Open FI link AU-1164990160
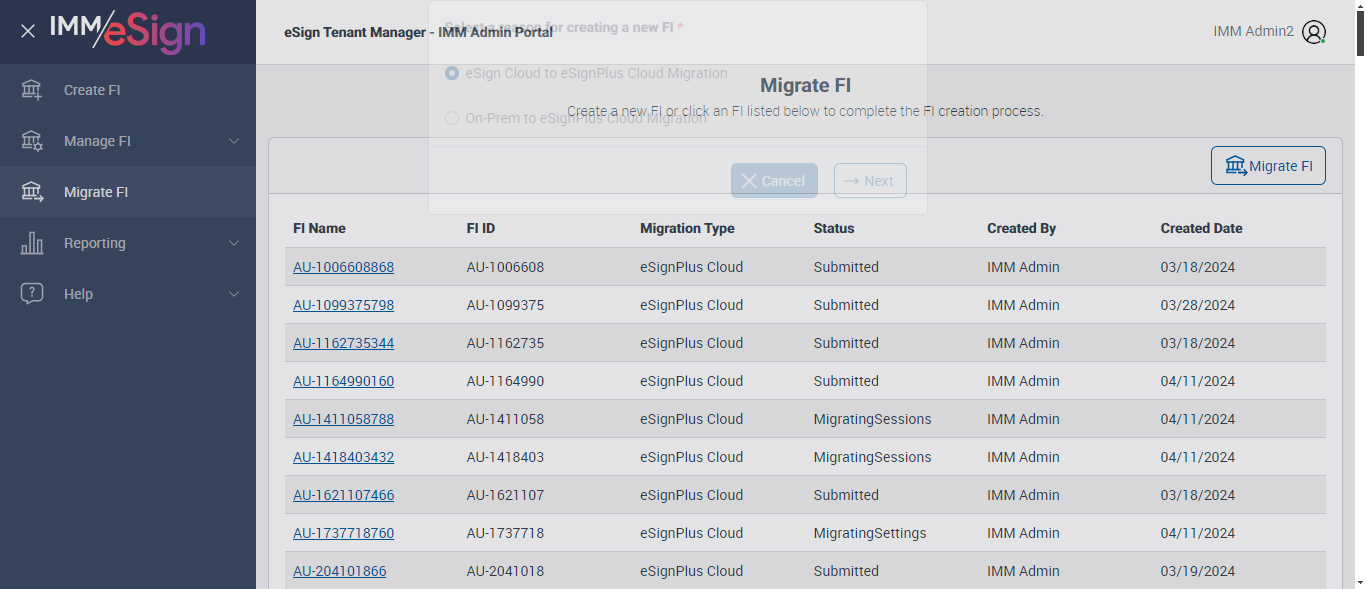Image resolution: width=1366 pixels, height=589 pixels. click(343, 381)
